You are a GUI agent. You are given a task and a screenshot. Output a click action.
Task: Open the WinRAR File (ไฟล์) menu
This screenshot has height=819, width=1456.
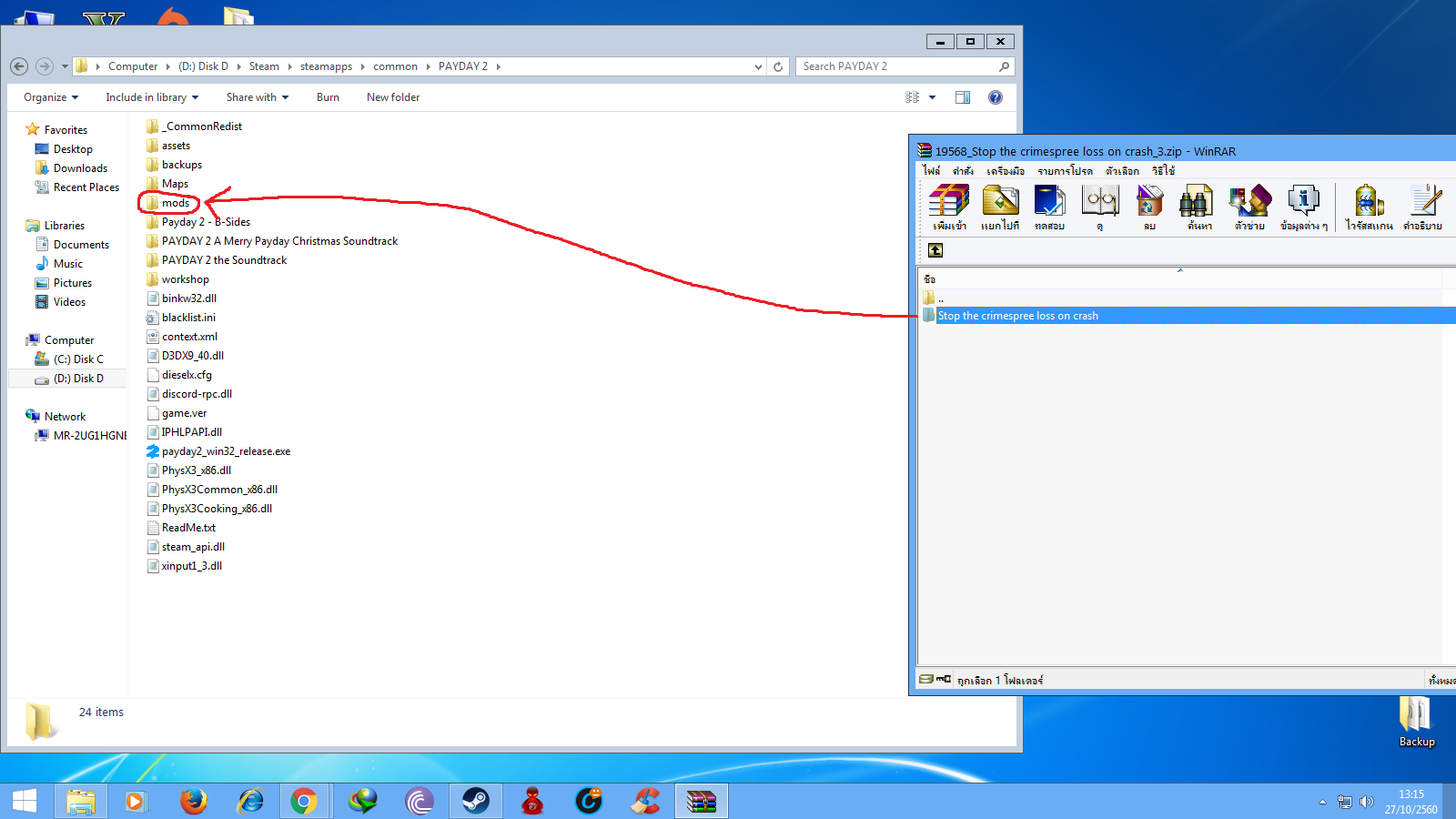click(931, 170)
